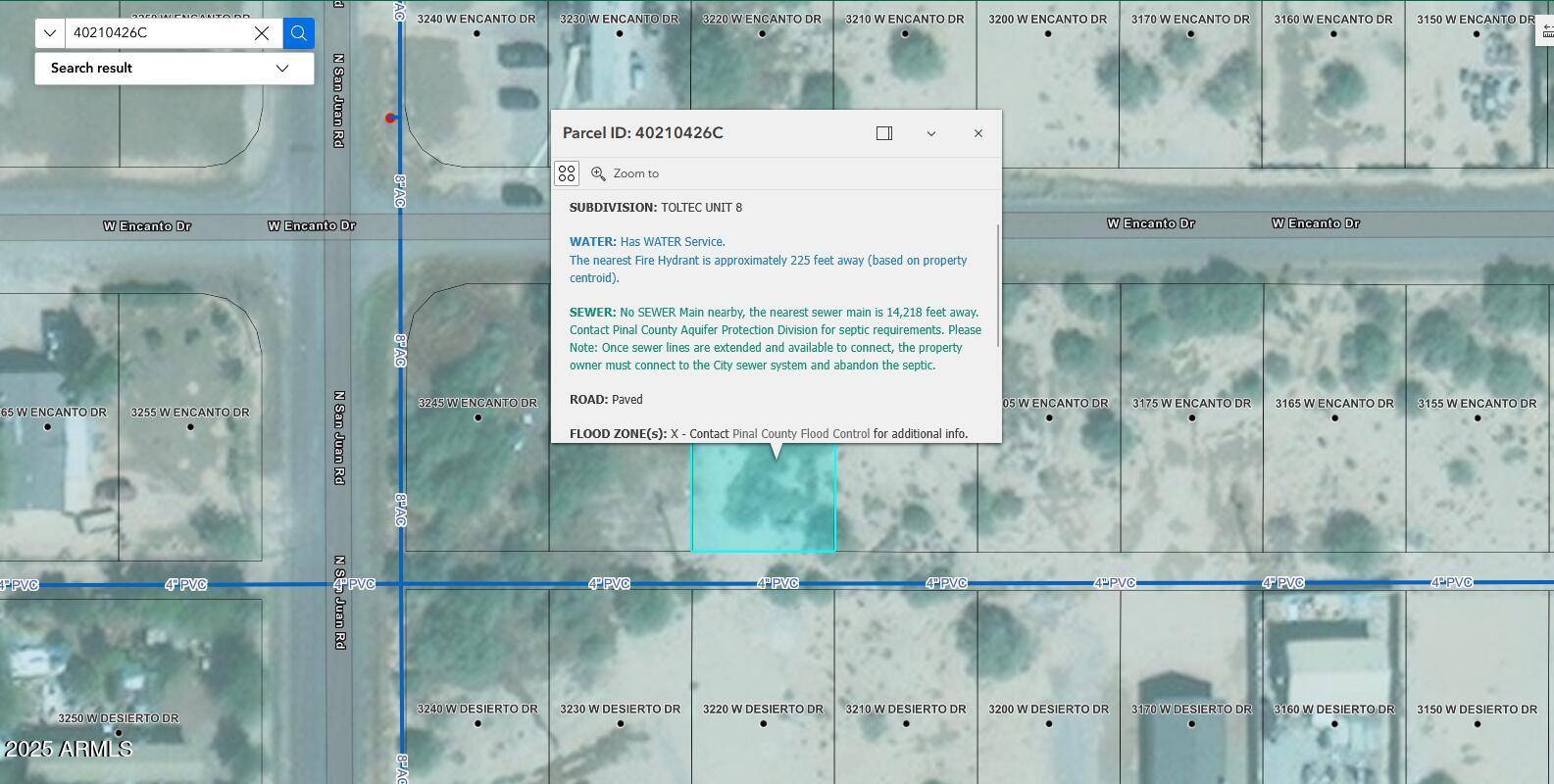Click parcel dot at 3160 W DESIERTO DR
The height and width of the screenshot is (784, 1554).
pos(1334,724)
